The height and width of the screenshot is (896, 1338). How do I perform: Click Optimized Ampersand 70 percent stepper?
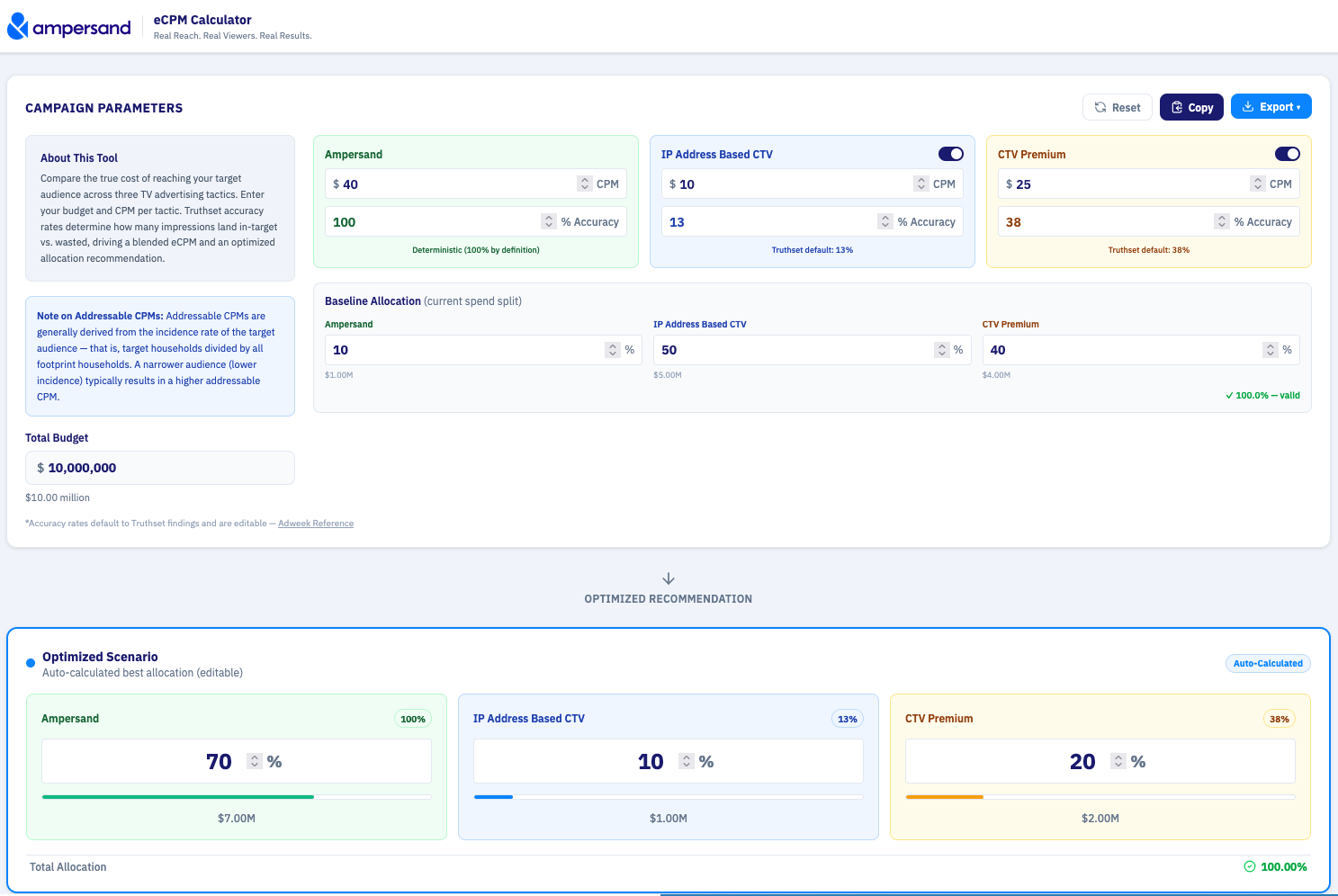point(255,761)
